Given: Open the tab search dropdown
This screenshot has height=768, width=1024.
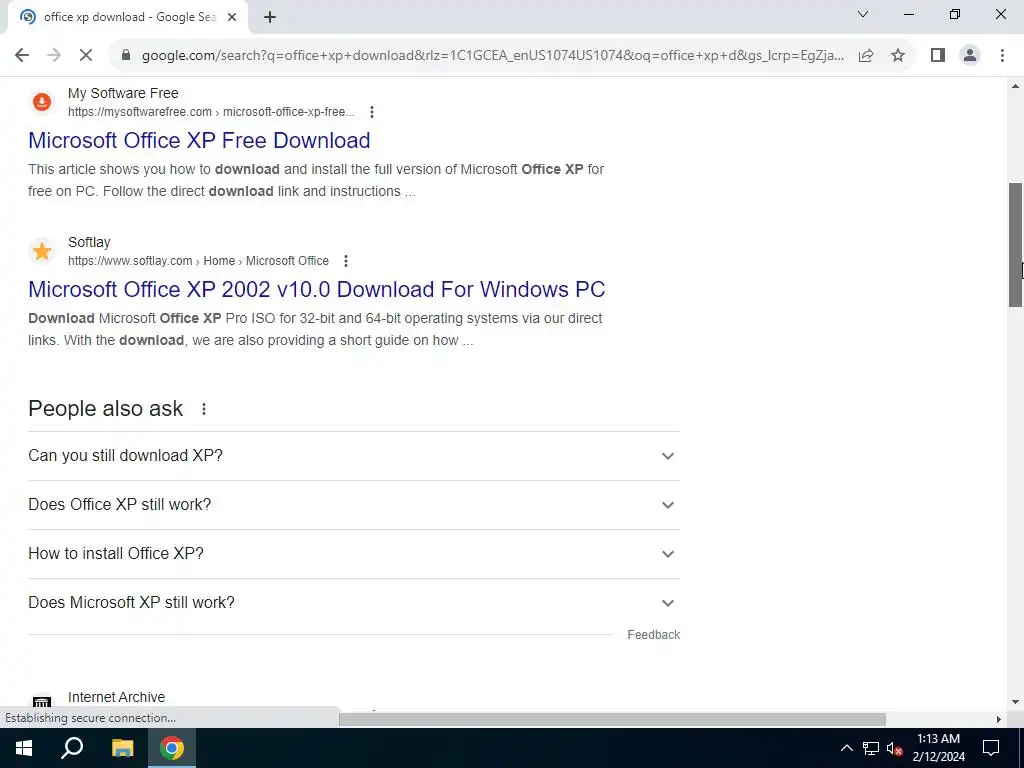Looking at the screenshot, I should (863, 14).
